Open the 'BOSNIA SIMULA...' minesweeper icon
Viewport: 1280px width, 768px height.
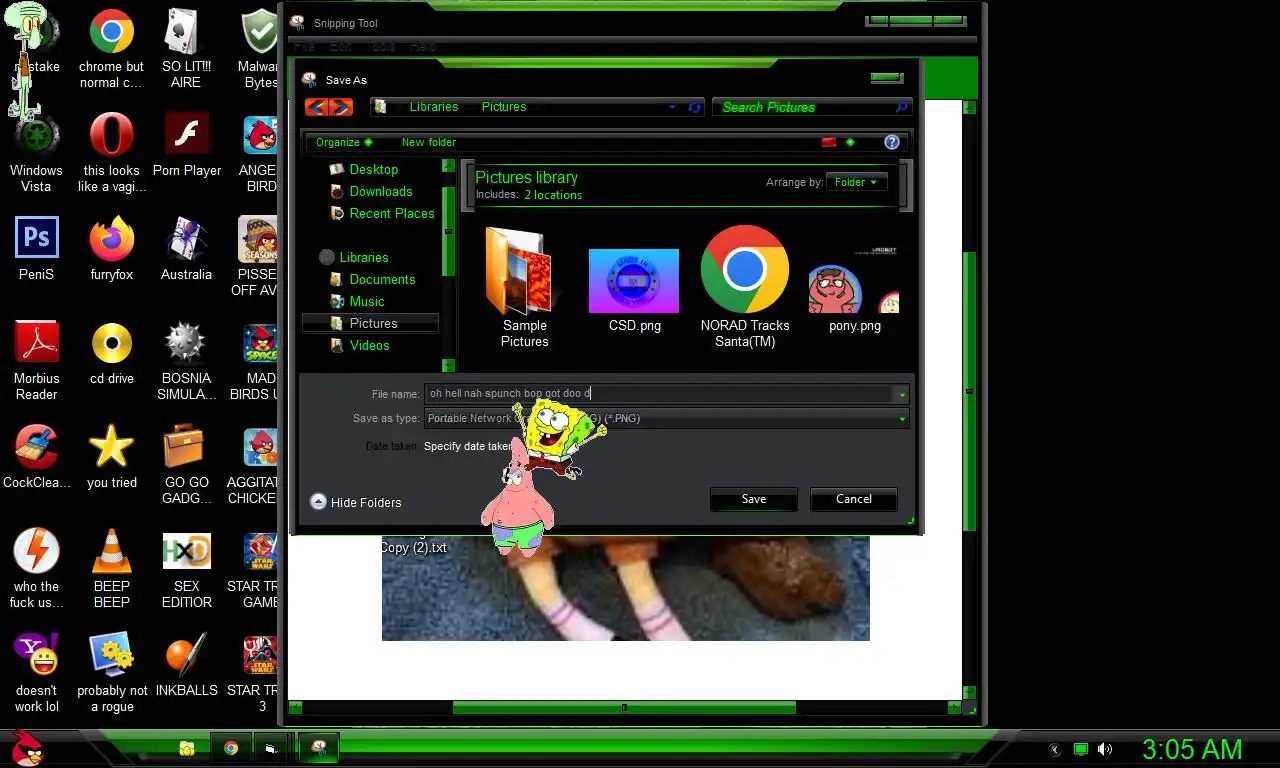[186, 361]
